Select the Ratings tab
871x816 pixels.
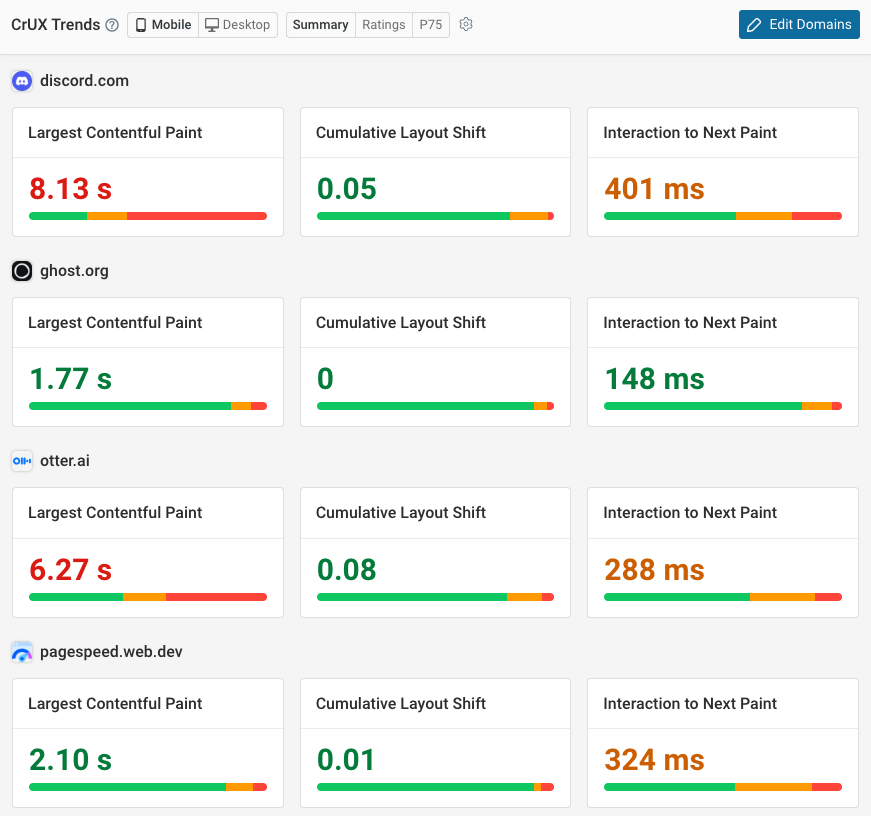tap(384, 25)
